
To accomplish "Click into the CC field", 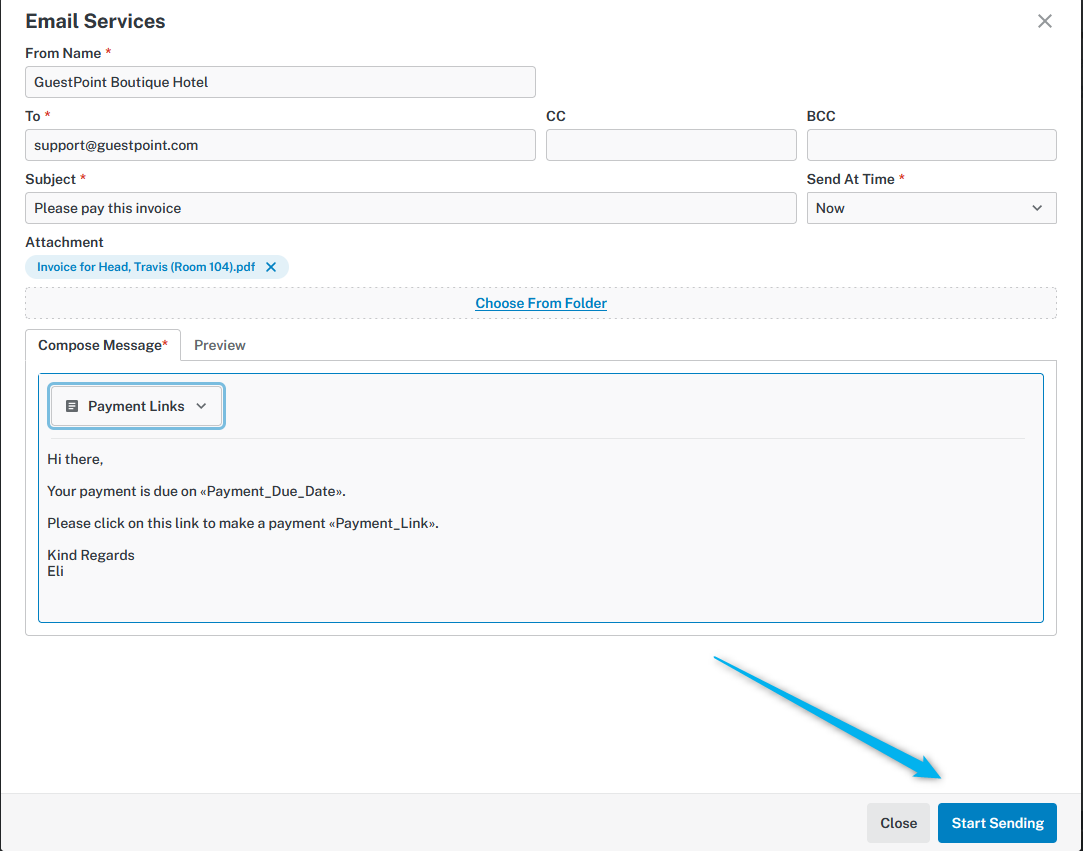I will click(x=671, y=145).
